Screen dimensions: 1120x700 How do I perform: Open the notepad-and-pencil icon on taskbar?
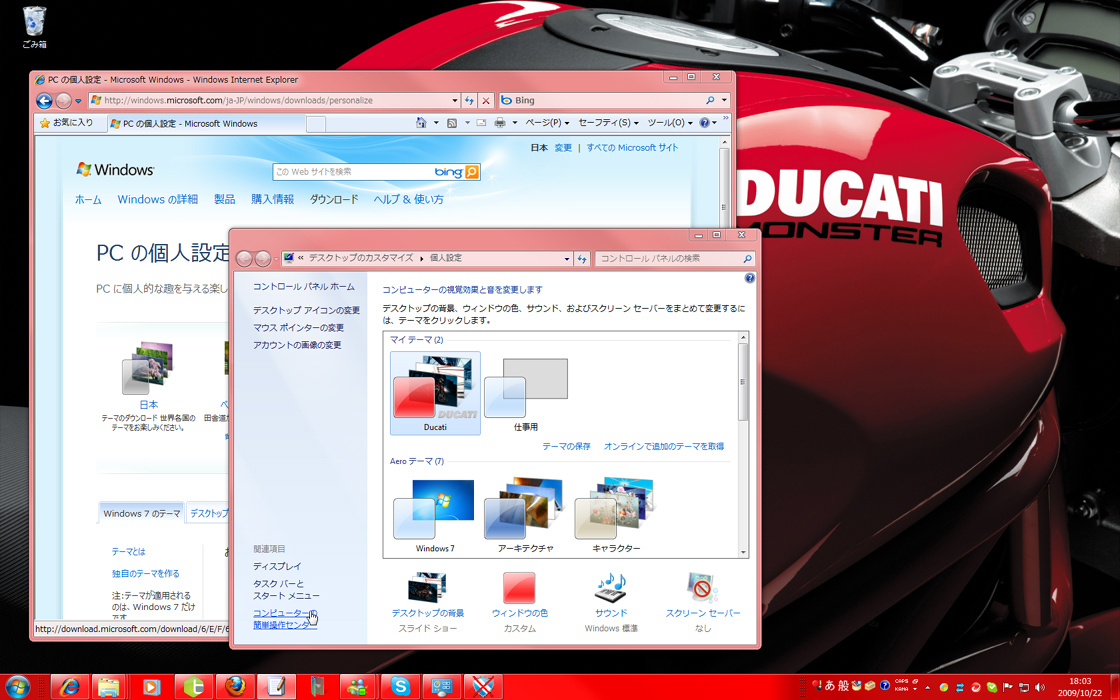coord(276,687)
